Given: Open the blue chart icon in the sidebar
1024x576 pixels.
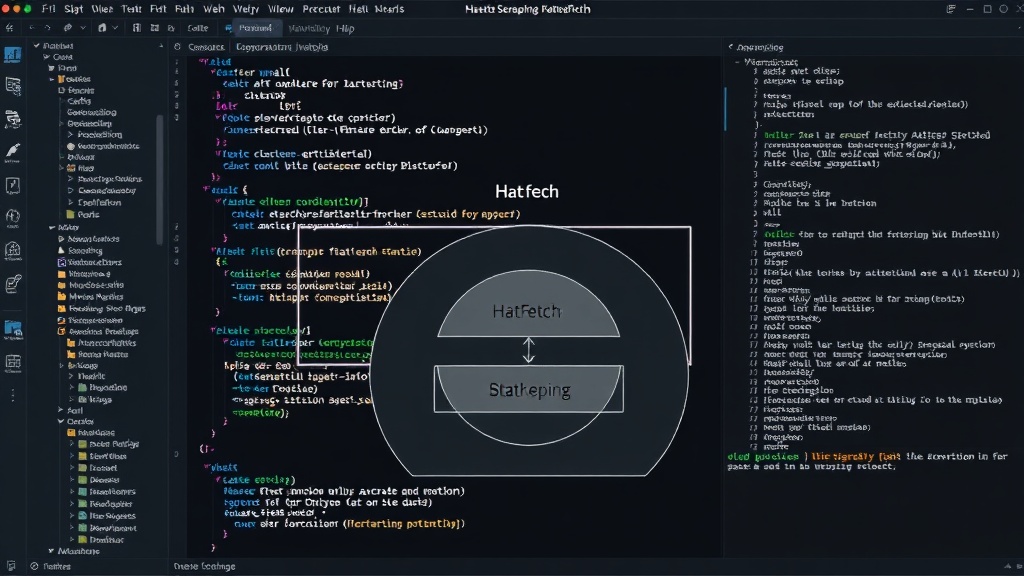Looking at the screenshot, I should click(x=12, y=55).
